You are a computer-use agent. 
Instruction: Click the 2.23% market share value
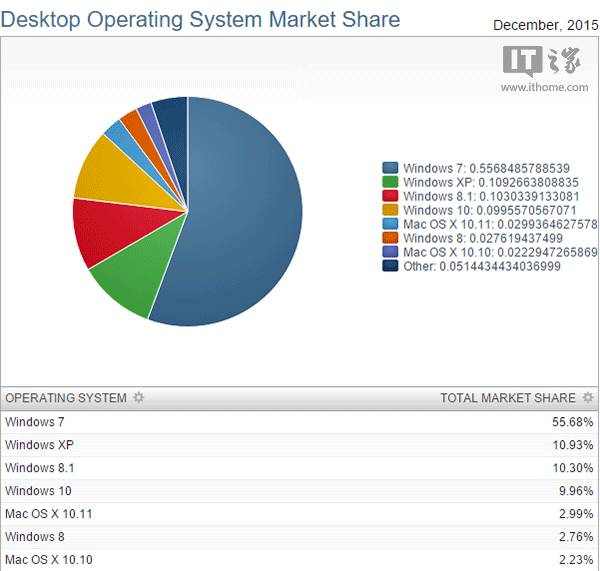coord(576,560)
